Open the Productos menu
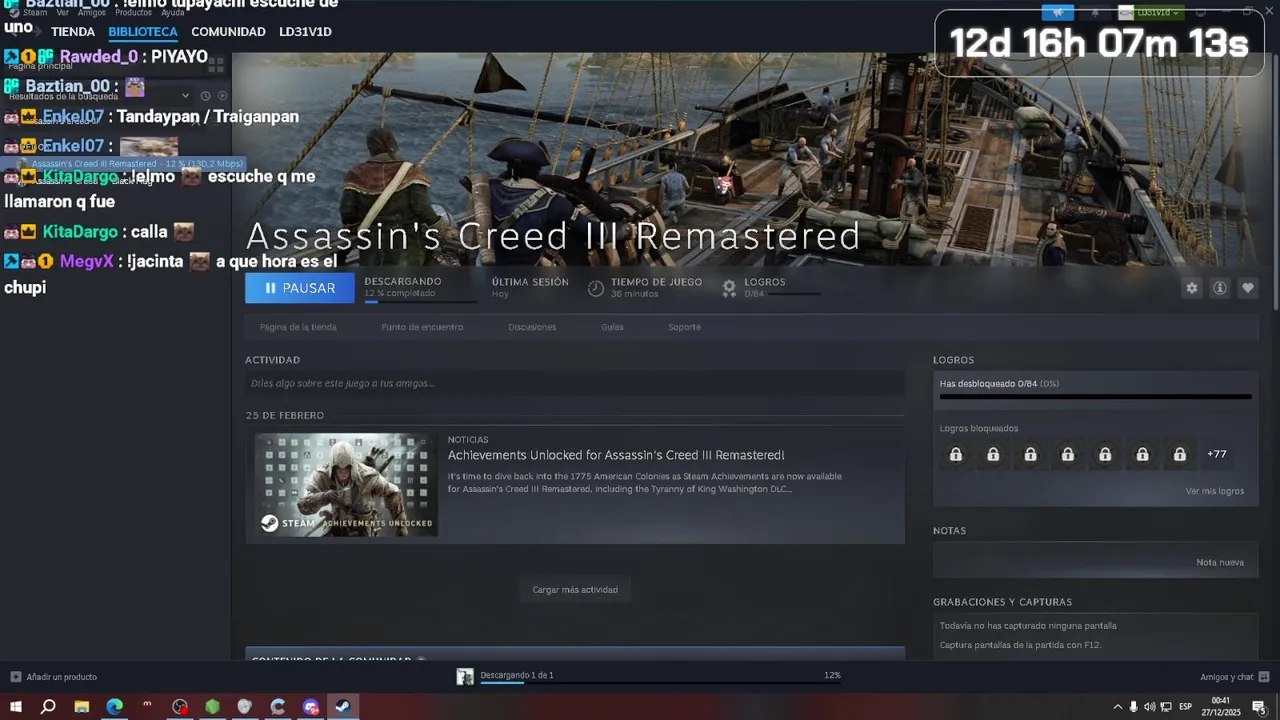Screen dimensions: 1280x720 pos(133,13)
